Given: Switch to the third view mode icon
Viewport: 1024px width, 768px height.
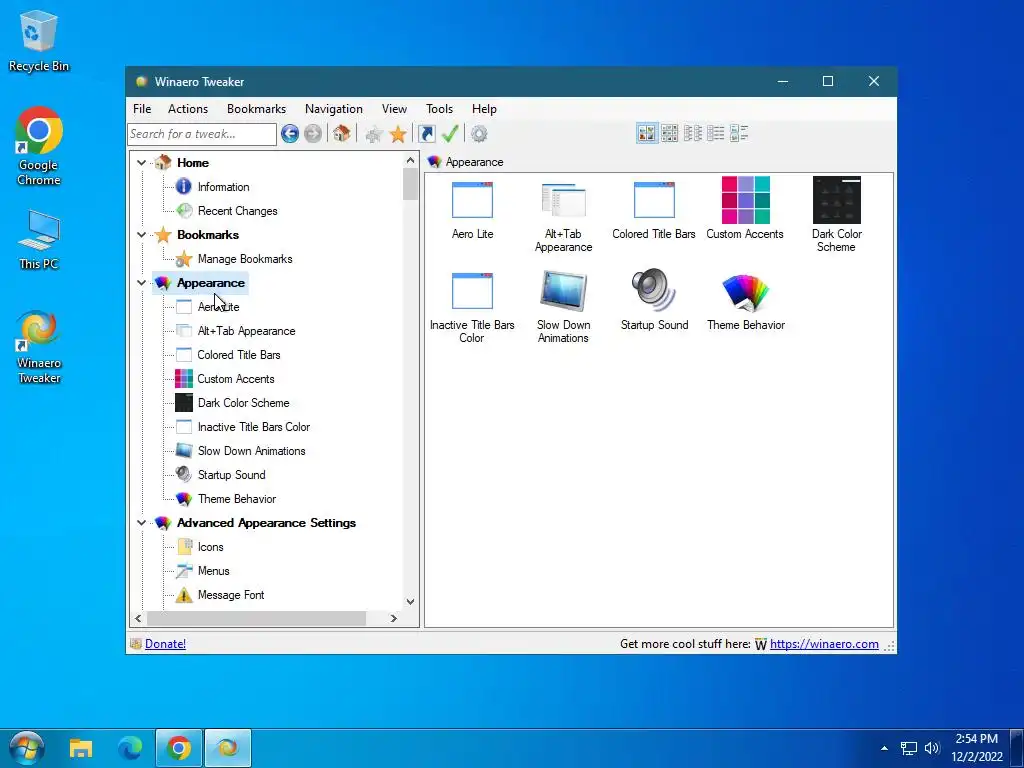Looking at the screenshot, I should (x=693, y=133).
